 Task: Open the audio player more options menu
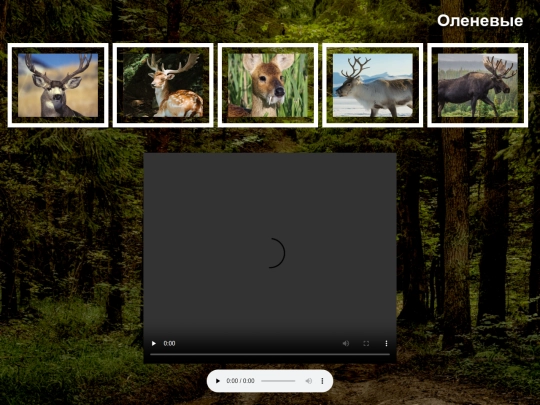(322, 381)
